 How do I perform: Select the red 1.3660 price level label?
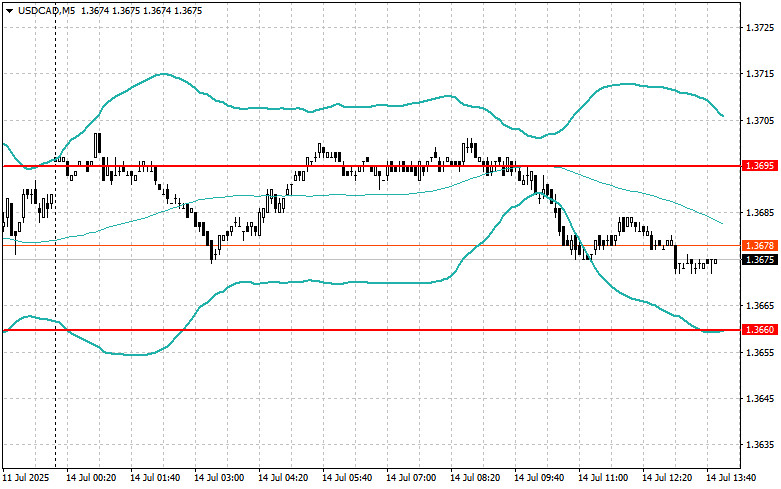click(760, 330)
